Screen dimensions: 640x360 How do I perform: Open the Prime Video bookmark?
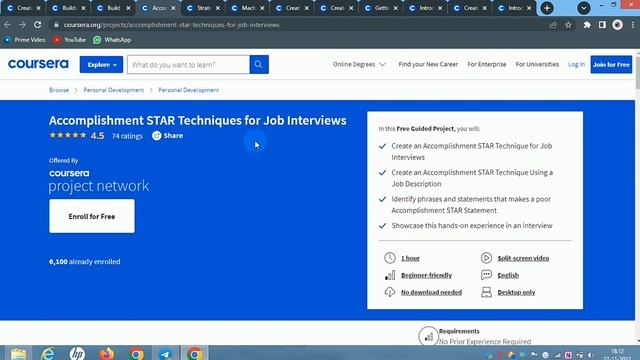pos(25,40)
